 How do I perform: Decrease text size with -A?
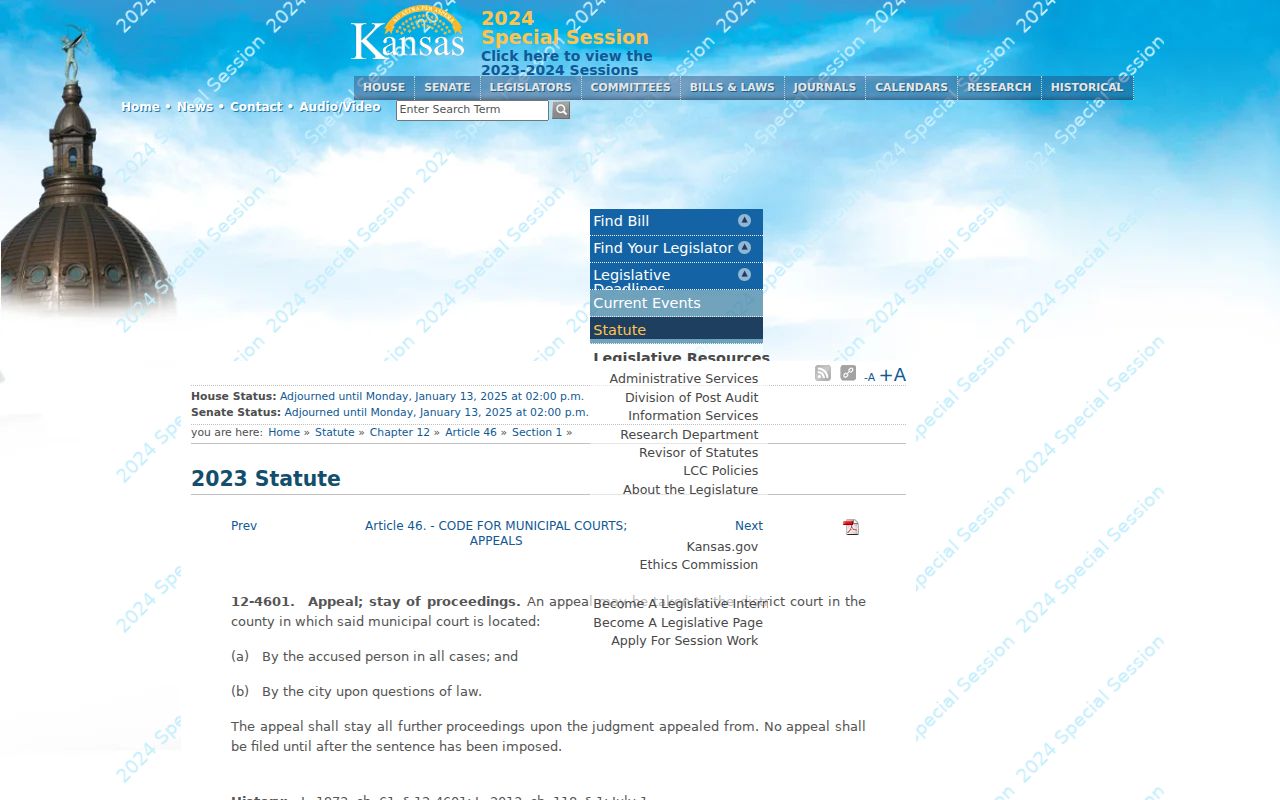tap(869, 377)
